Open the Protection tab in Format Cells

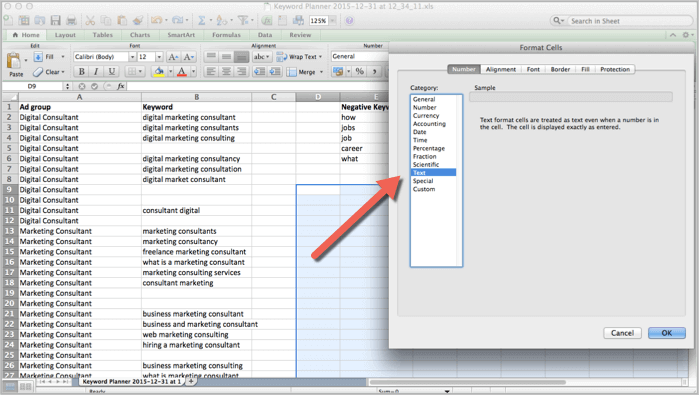tap(615, 69)
